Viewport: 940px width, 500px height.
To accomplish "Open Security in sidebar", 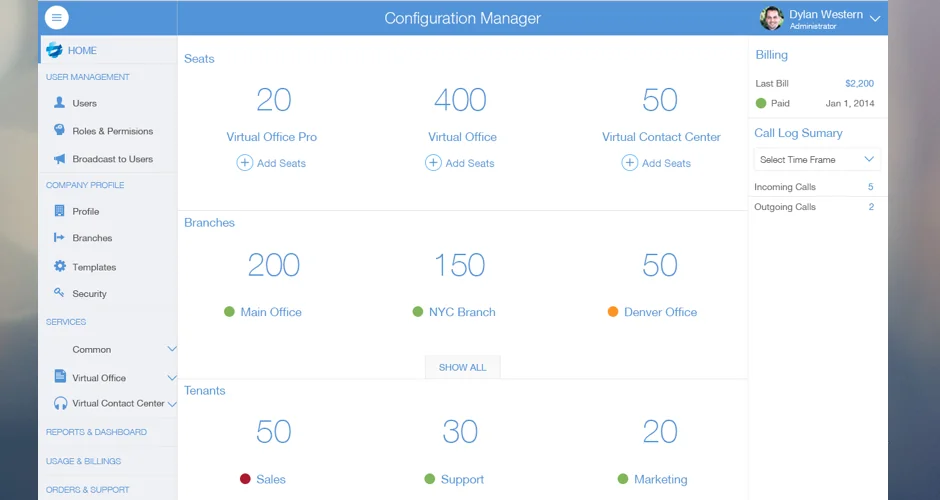I will tap(89, 293).
